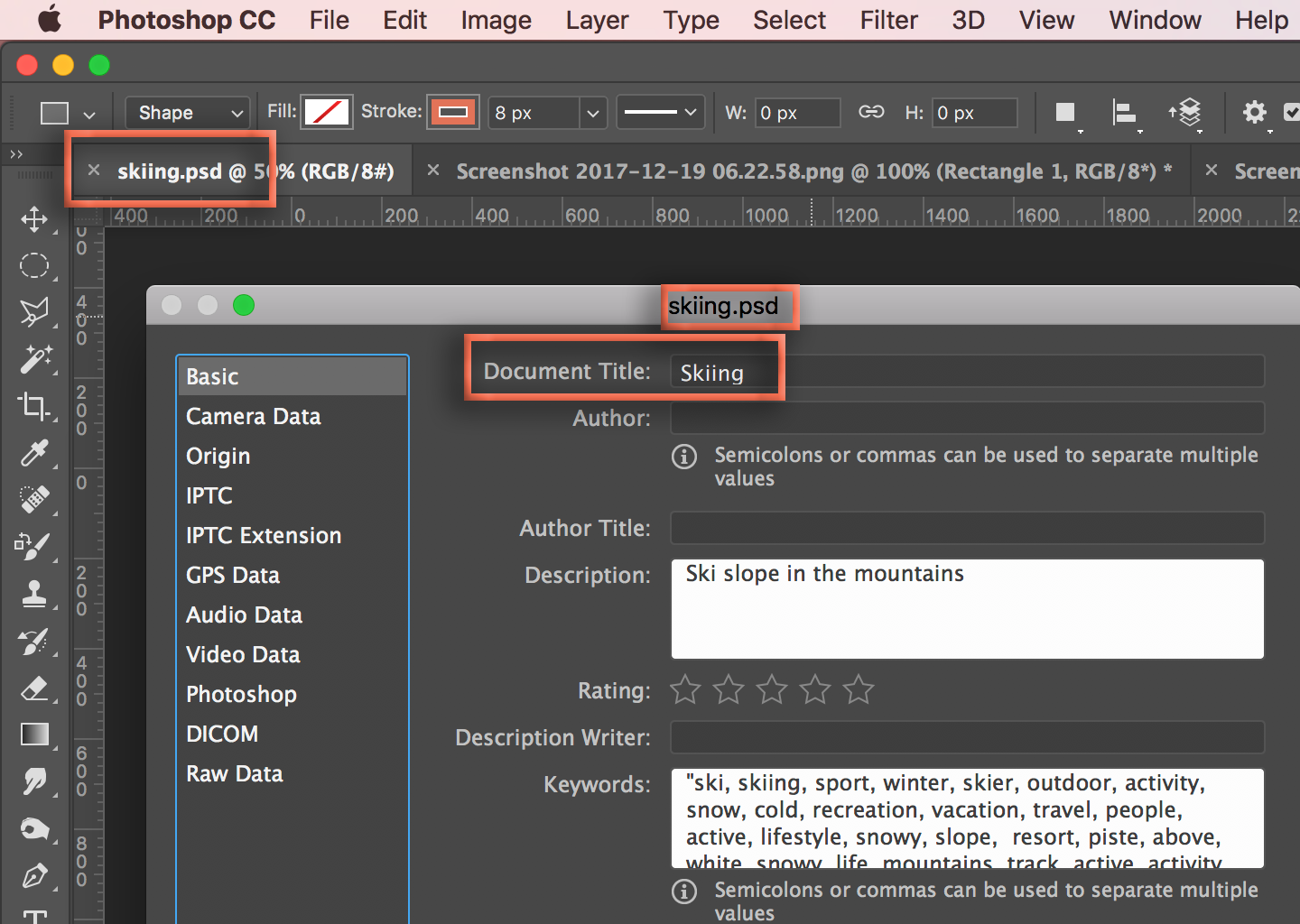Click the Description text area
The width and height of the screenshot is (1300, 924).
pyautogui.click(x=967, y=609)
